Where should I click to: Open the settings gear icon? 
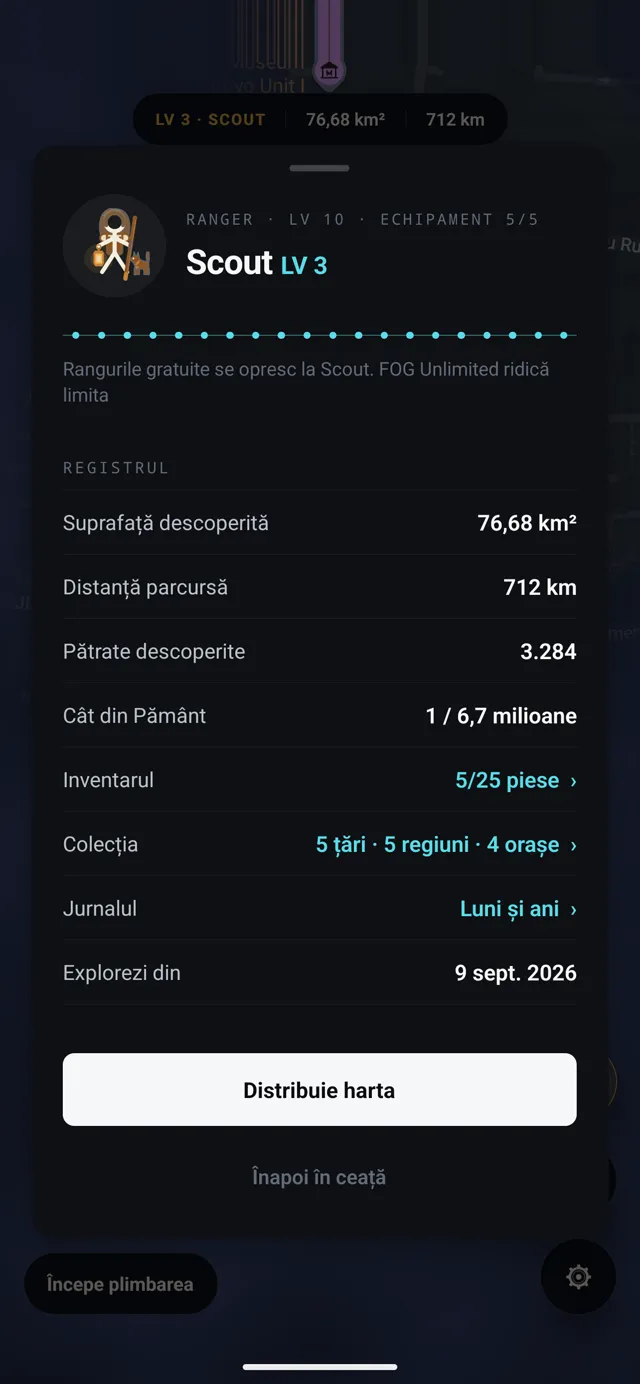578,1276
